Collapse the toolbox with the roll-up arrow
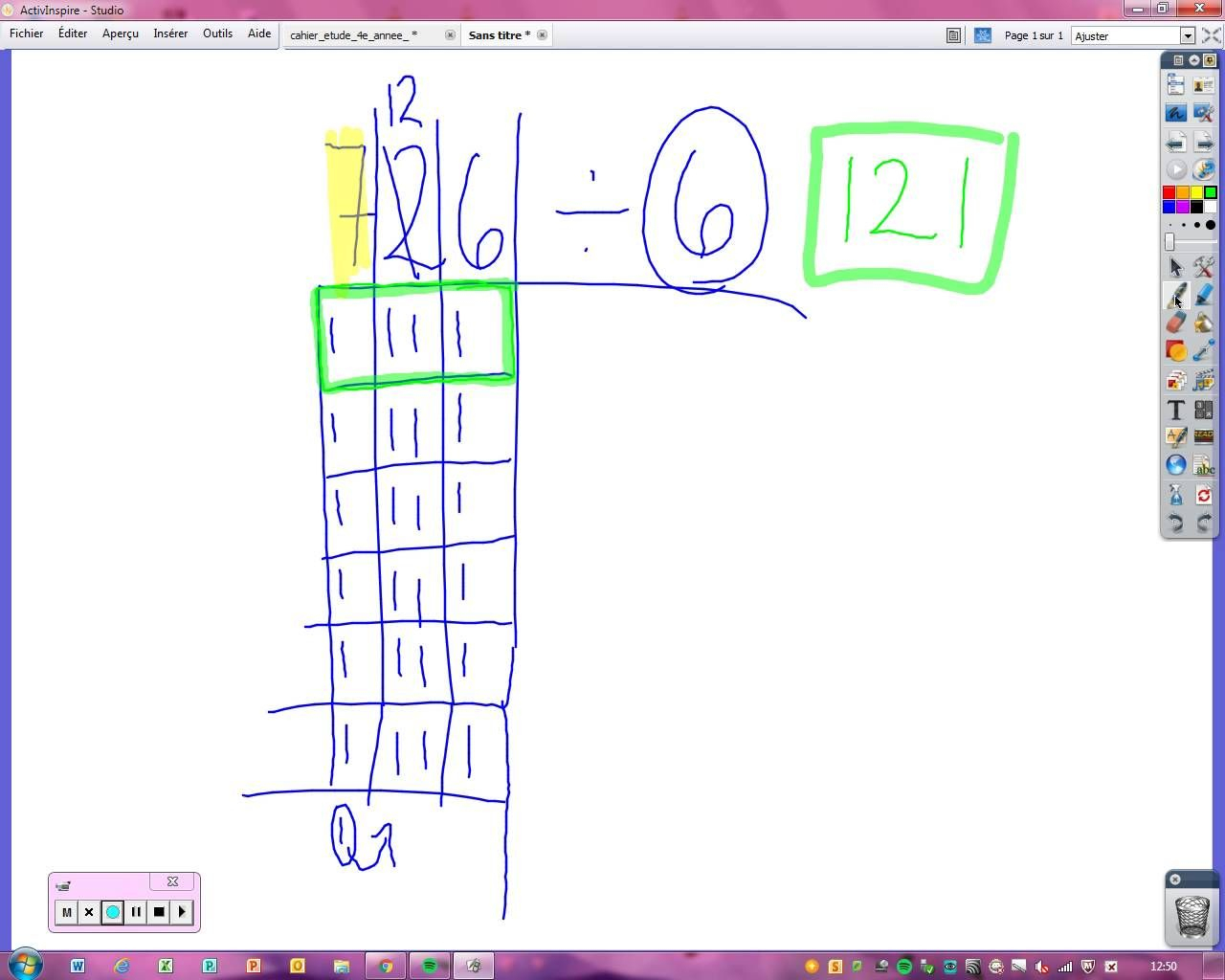The width and height of the screenshot is (1225, 980). [1193, 60]
